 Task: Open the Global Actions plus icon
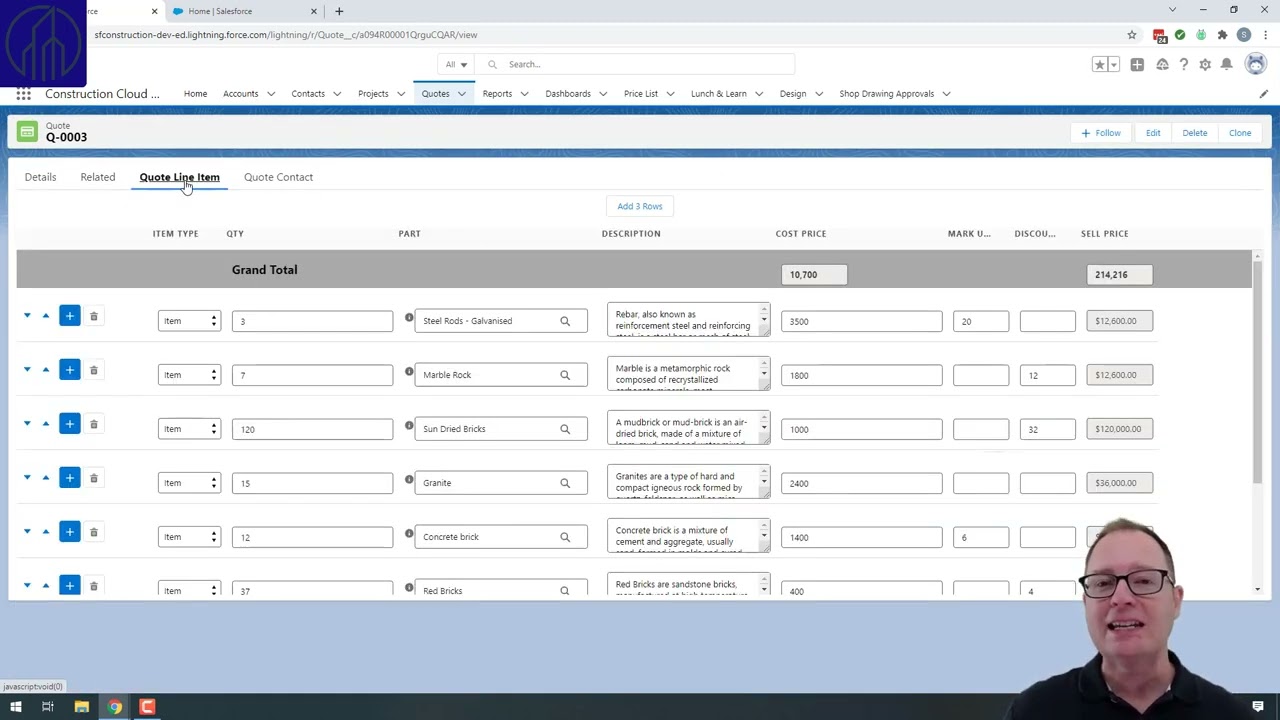coord(1137,64)
